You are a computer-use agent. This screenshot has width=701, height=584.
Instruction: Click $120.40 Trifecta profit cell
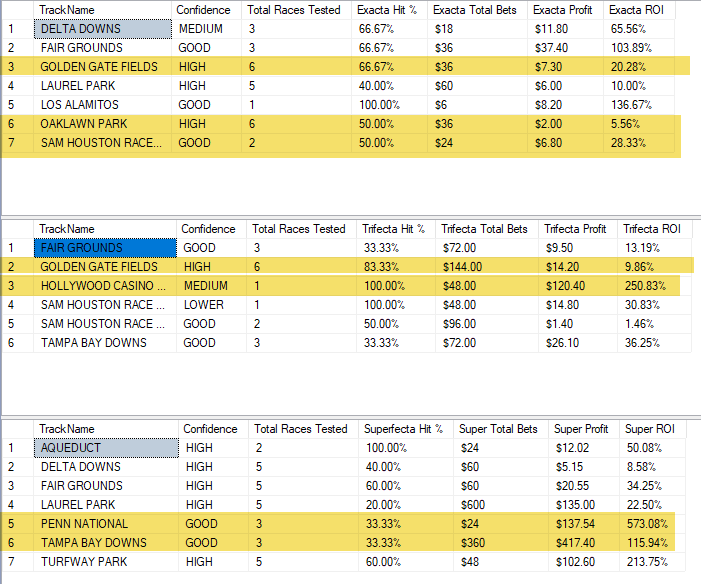[x=578, y=286]
